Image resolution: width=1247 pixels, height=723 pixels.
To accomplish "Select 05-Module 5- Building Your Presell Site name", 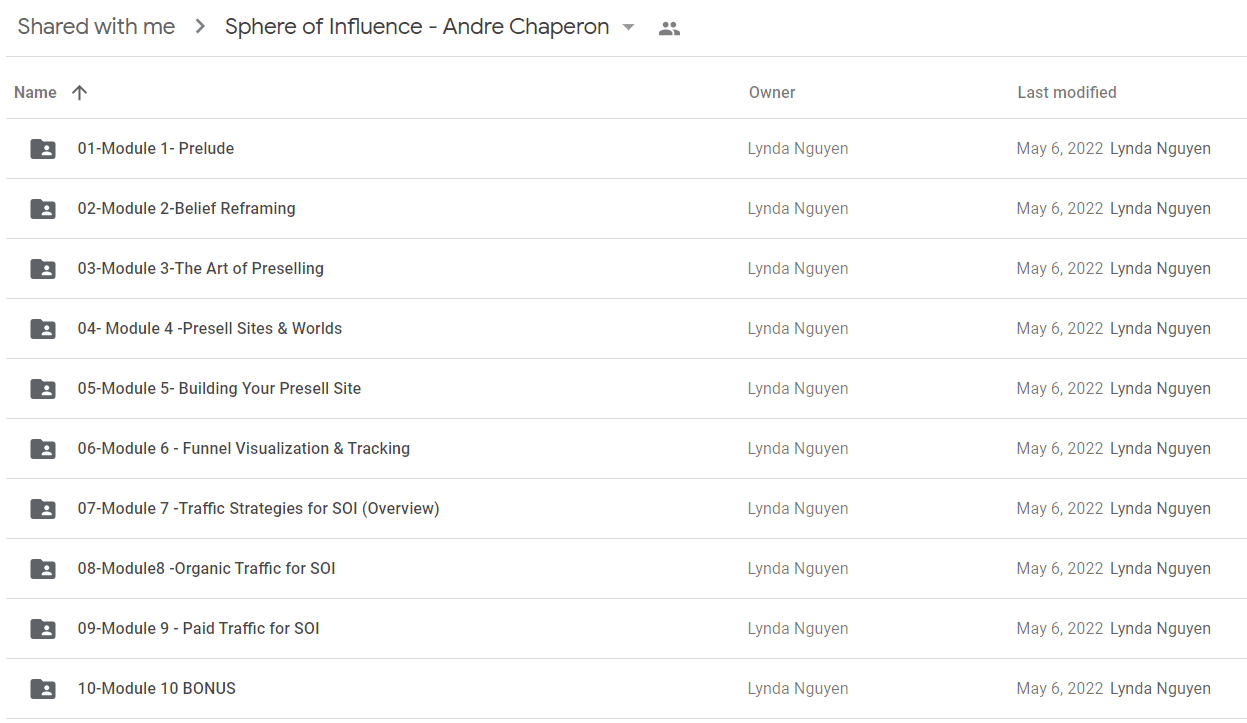I will 219,388.
